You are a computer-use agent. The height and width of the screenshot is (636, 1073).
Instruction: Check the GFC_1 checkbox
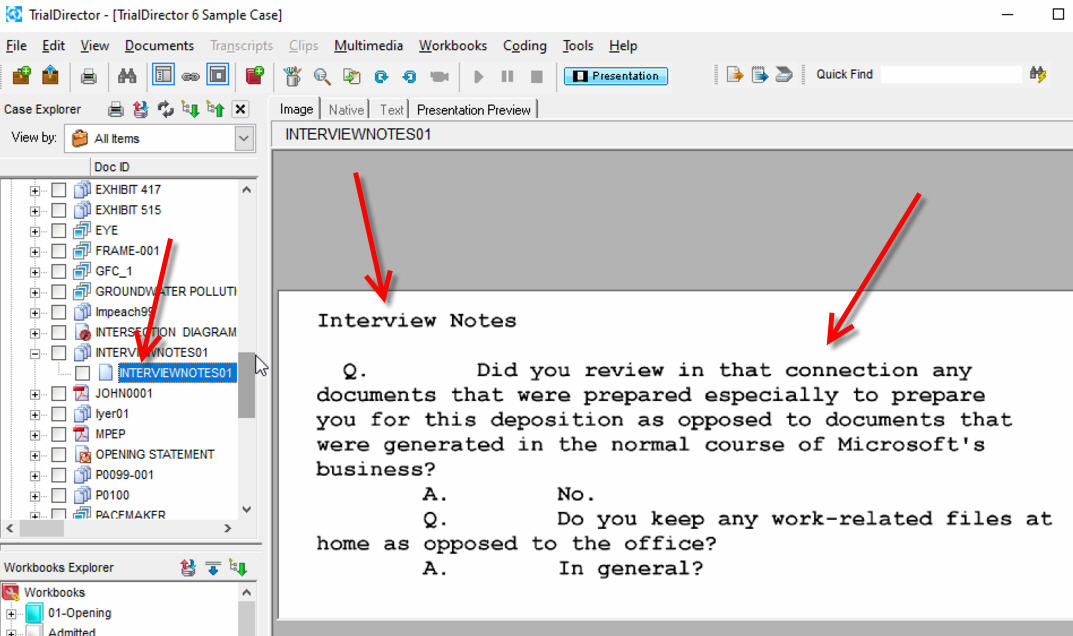coord(59,272)
